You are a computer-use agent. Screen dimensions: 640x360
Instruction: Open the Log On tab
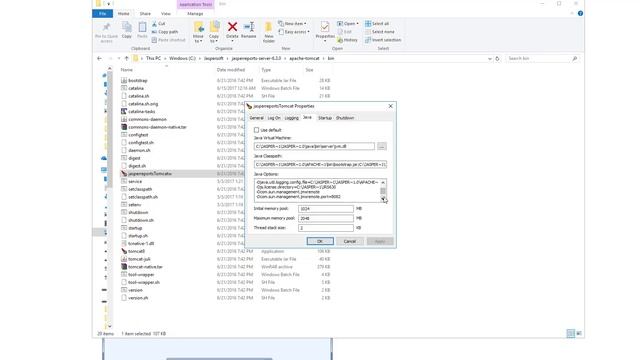point(274,118)
